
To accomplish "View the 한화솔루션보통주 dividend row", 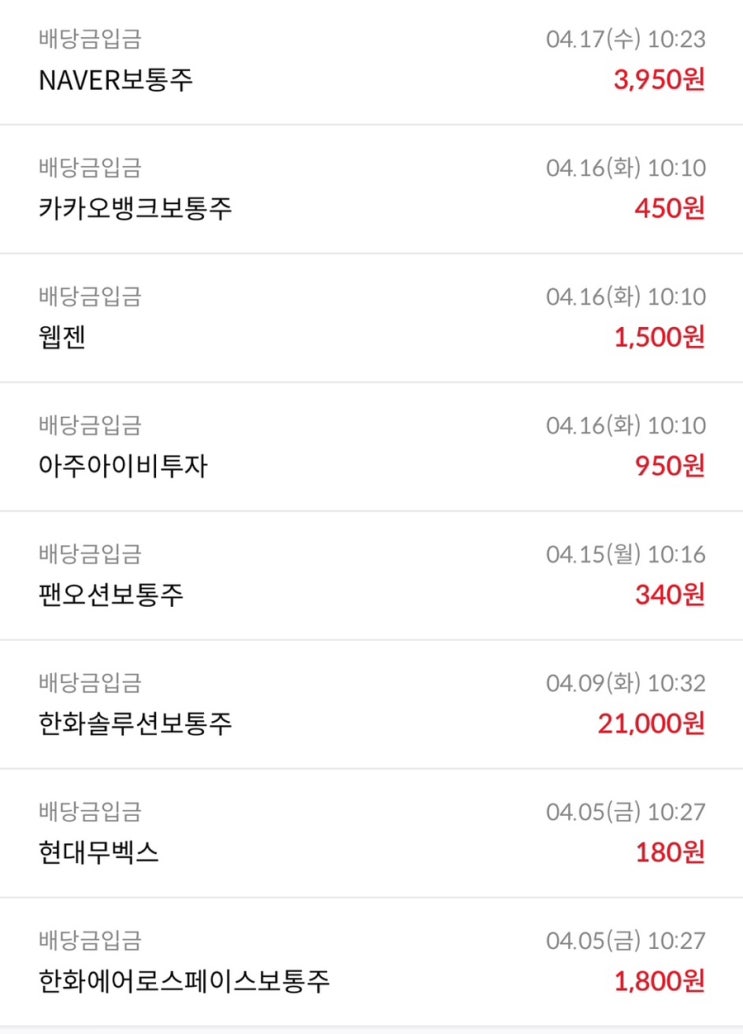I will [371, 704].
